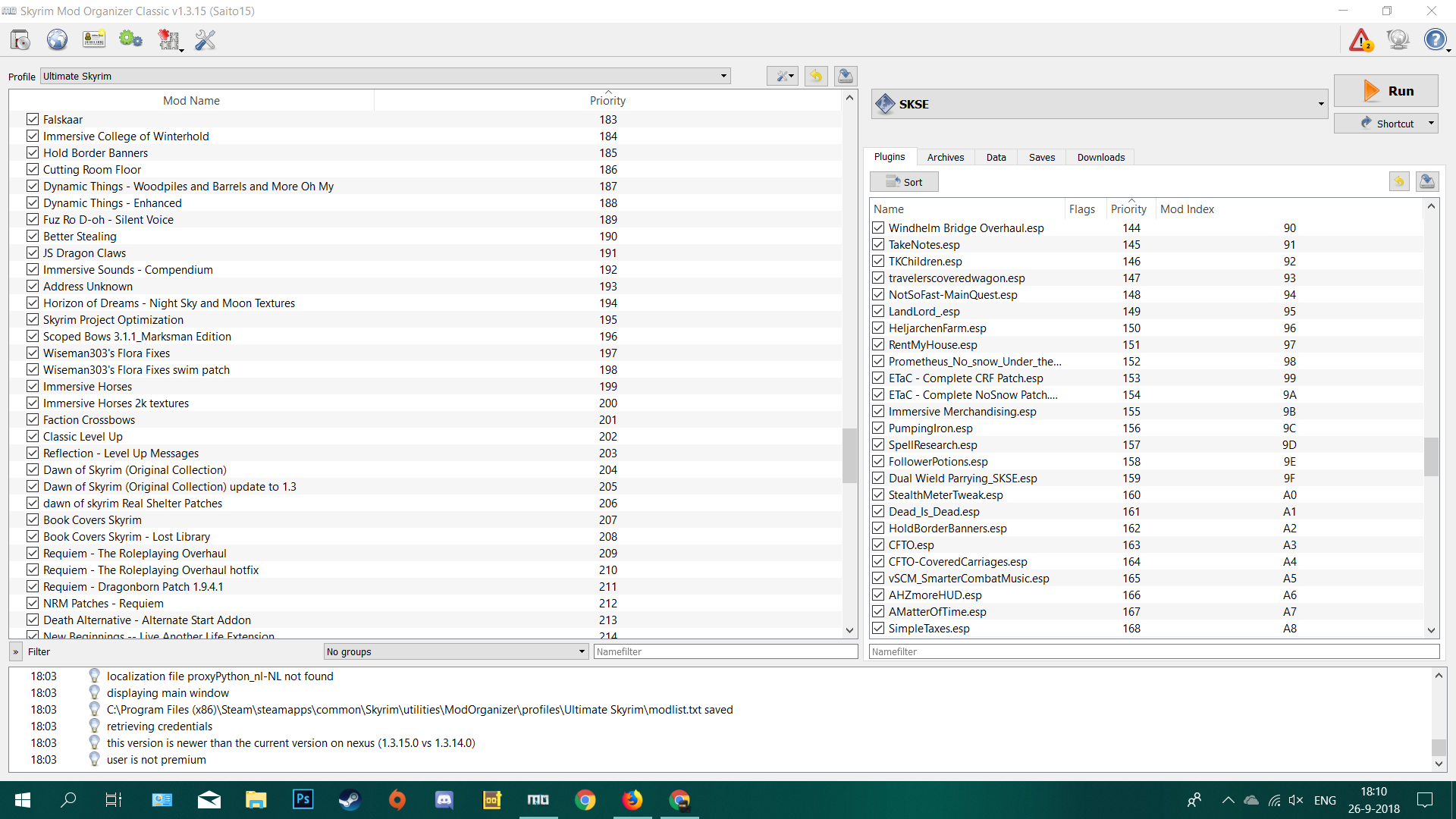Disable the PumpingIron.esp plugin
Screen dimensions: 1456x819
[x=878, y=428]
